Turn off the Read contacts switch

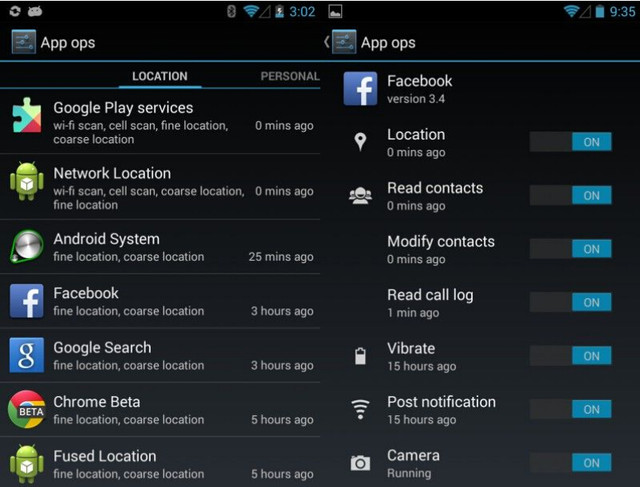571,196
